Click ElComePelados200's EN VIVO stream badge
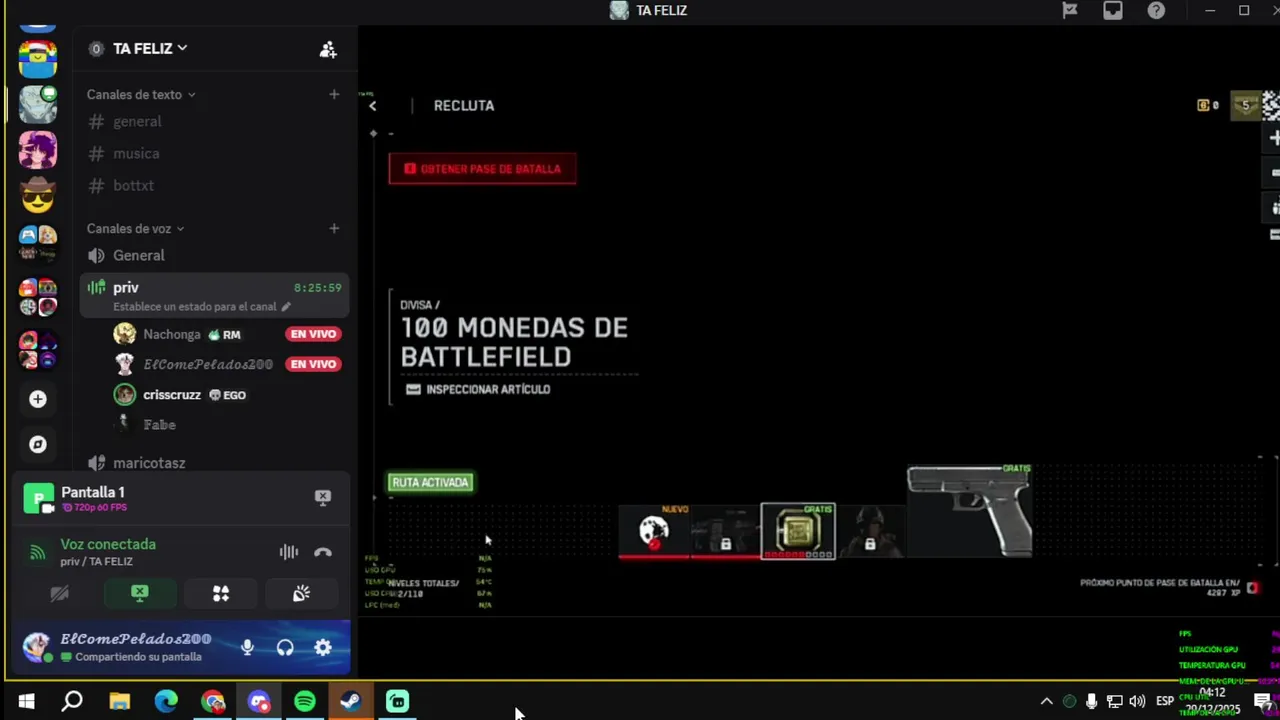 (314, 364)
